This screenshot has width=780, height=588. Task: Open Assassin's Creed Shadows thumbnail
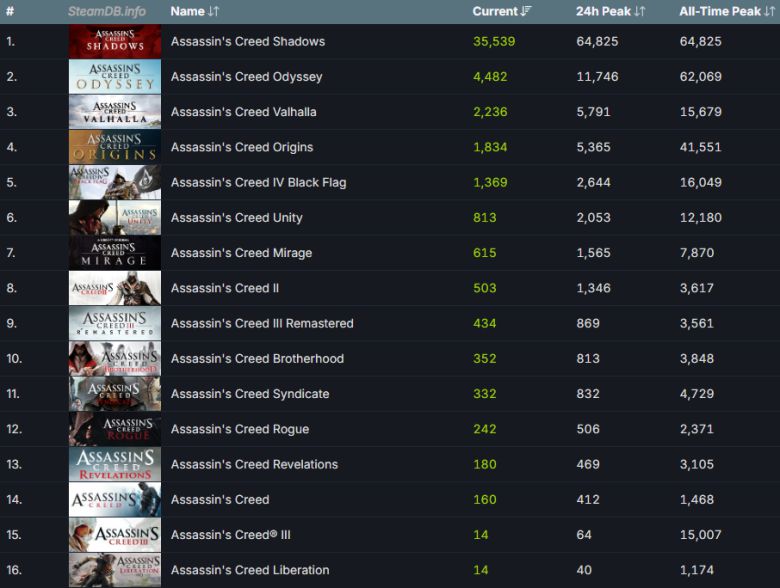pos(114,42)
